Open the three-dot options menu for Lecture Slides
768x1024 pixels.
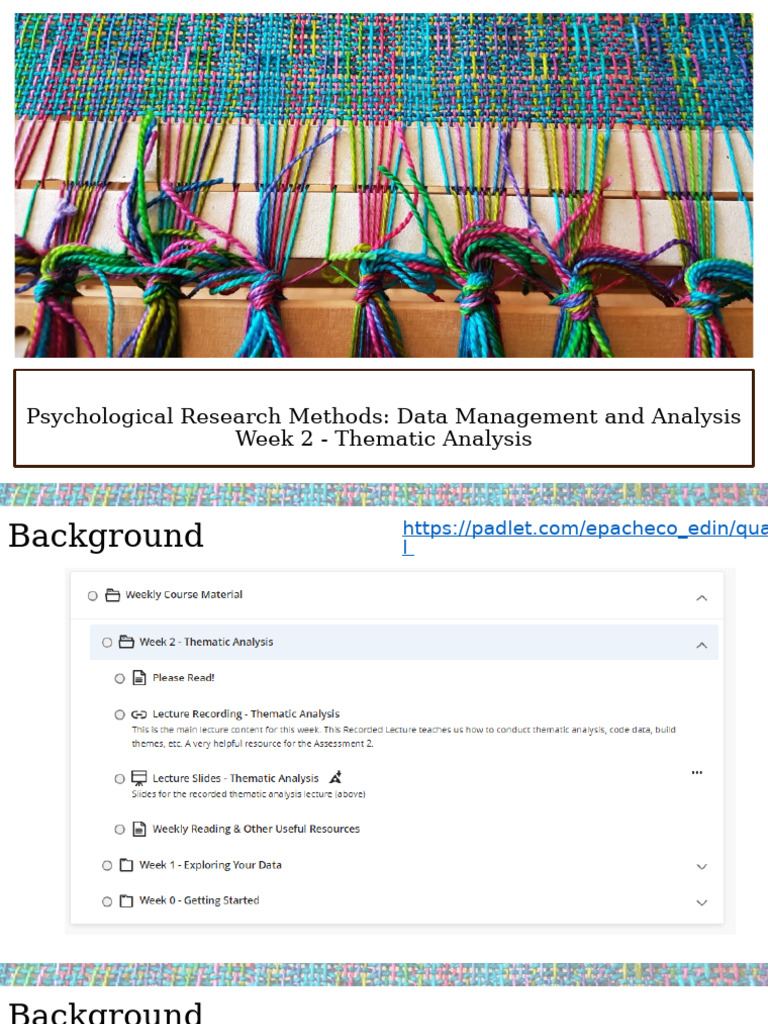pos(697,773)
